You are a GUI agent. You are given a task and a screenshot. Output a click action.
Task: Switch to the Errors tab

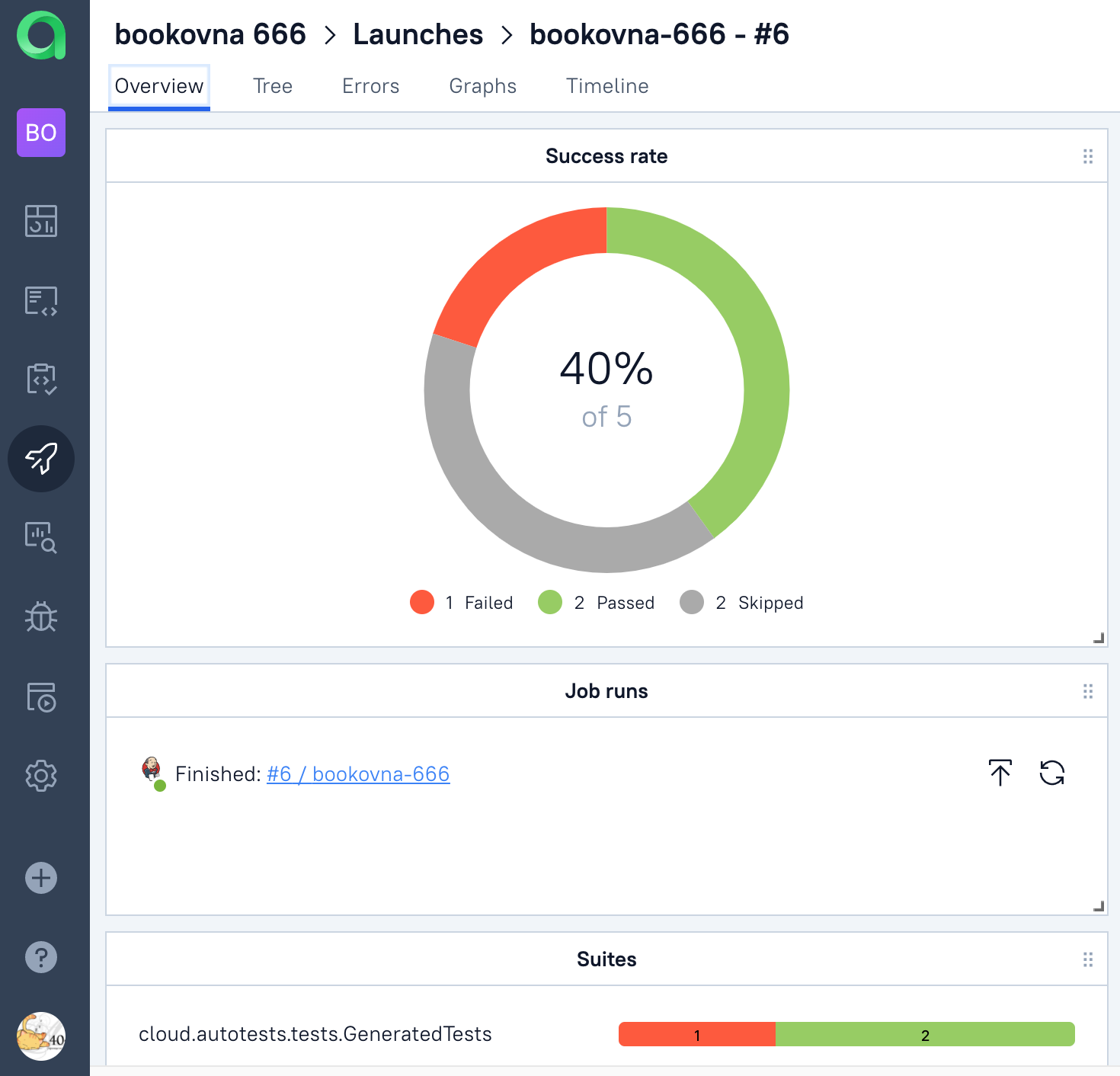click(x=371, y=86)
